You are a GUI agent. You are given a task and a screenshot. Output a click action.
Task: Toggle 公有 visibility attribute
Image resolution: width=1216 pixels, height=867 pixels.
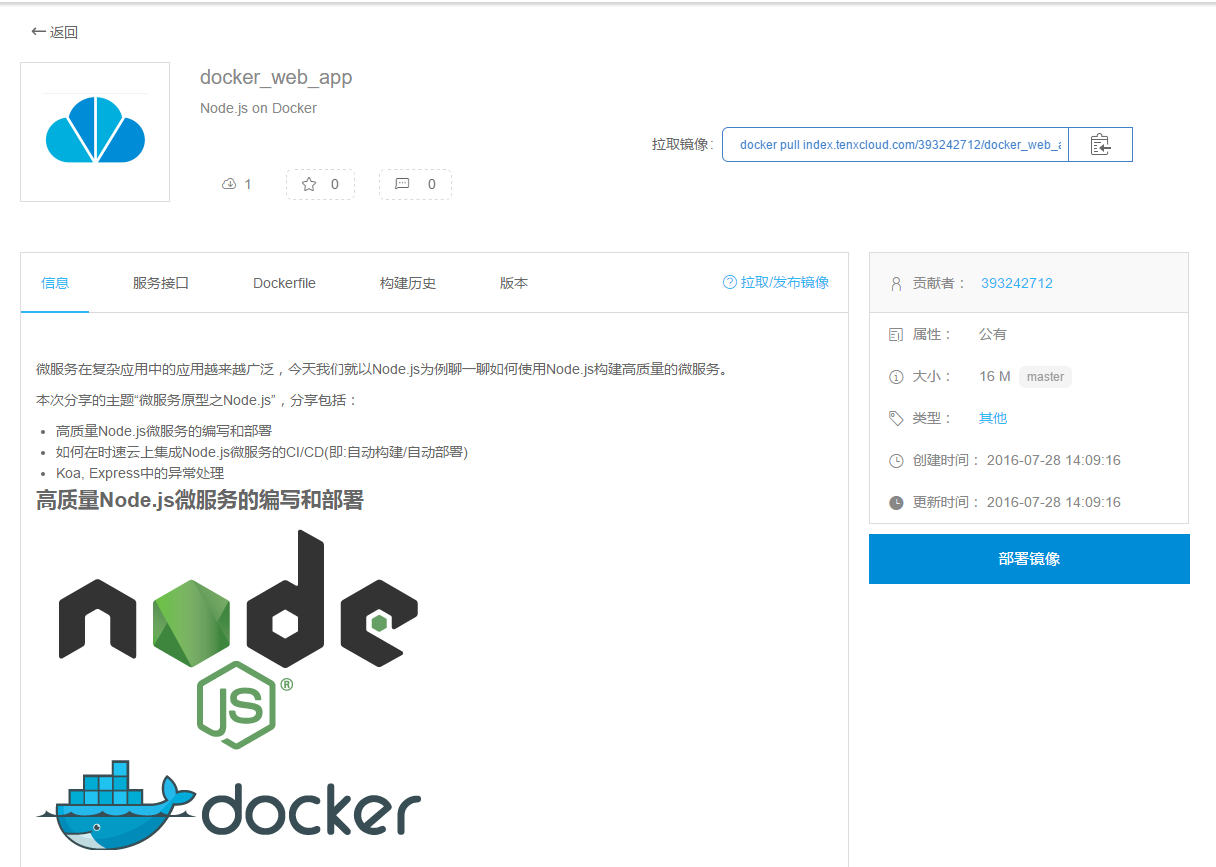(992, 334)
